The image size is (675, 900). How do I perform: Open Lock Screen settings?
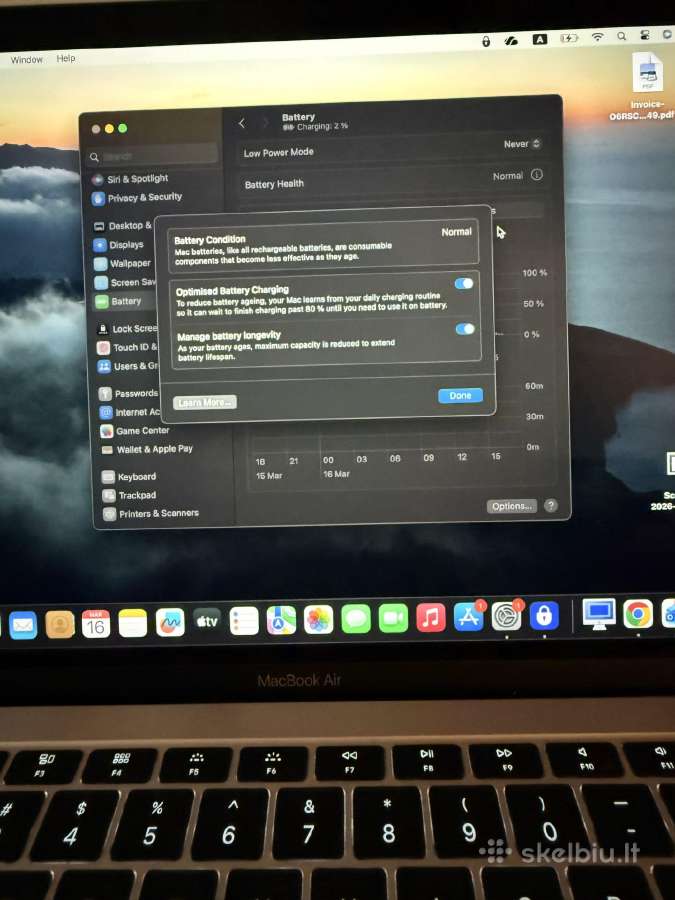coord(127,328)
